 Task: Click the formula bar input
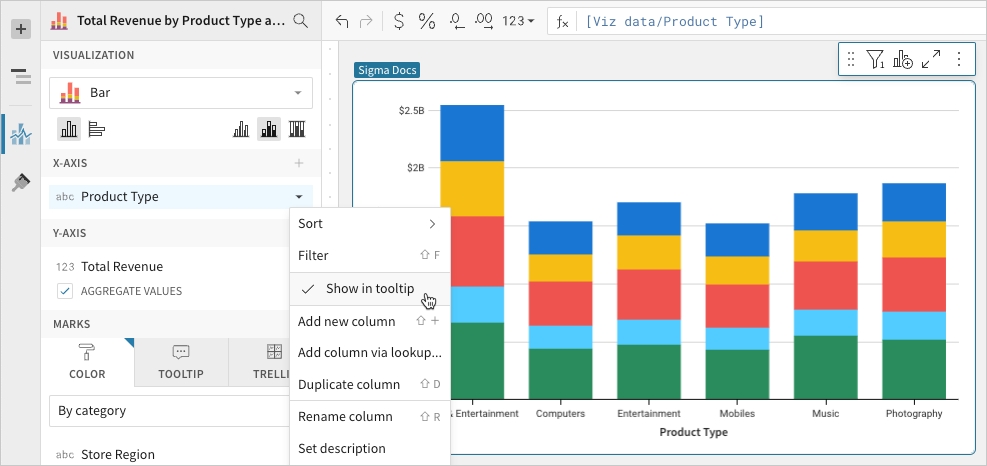click(x=760, y=21)
